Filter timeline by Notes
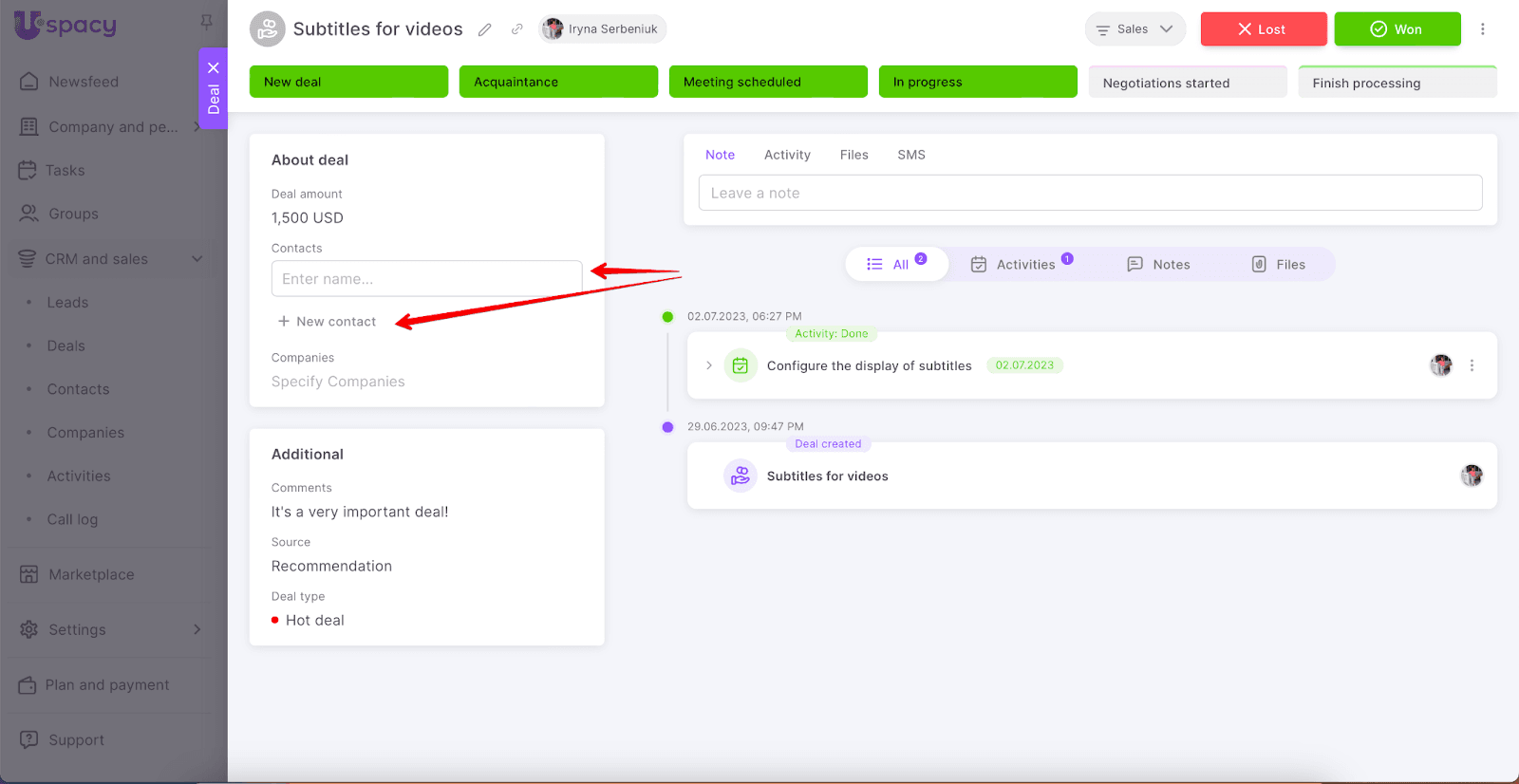The height and width of the screenshot is (784, 1519). [1159, 265]
